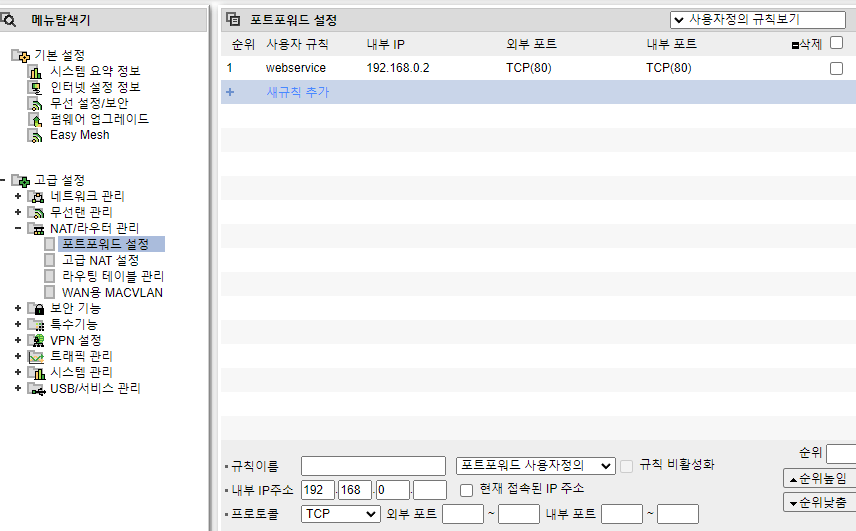The image size is (856, 531).
Task: Click the last octet field of 내부 IP주소
Action: (430, 490)
